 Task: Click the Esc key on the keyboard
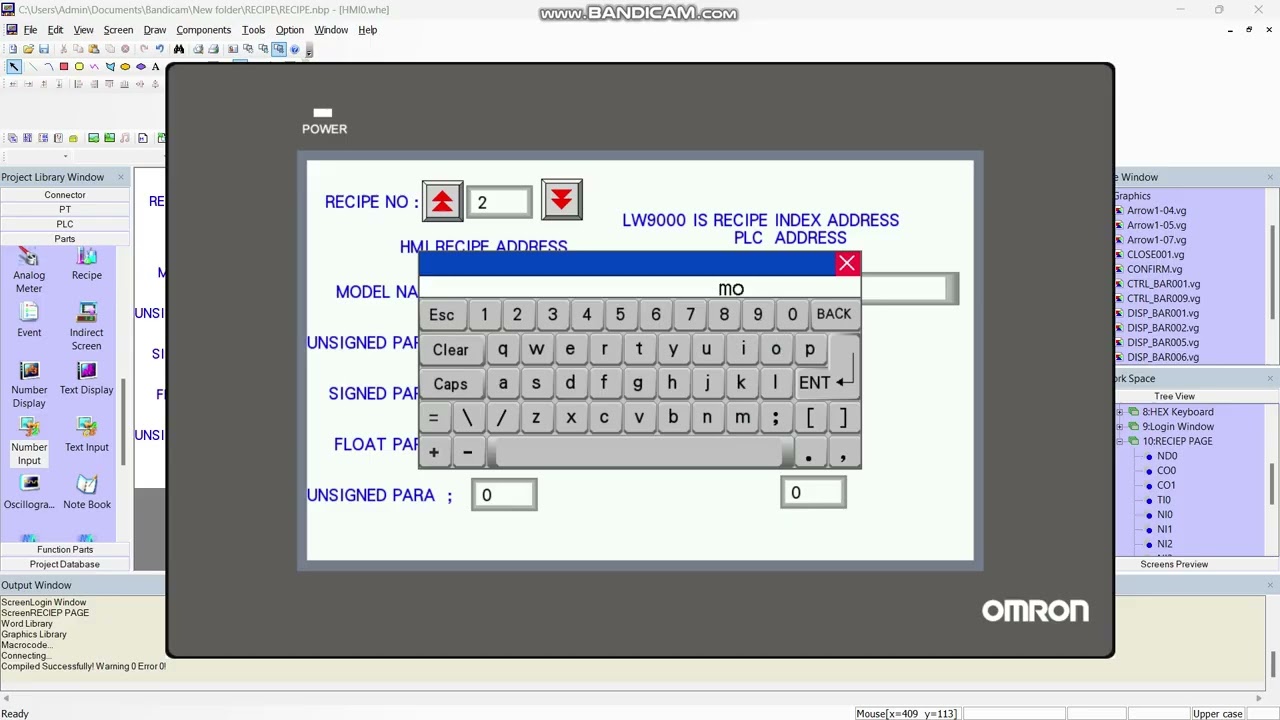441,315
